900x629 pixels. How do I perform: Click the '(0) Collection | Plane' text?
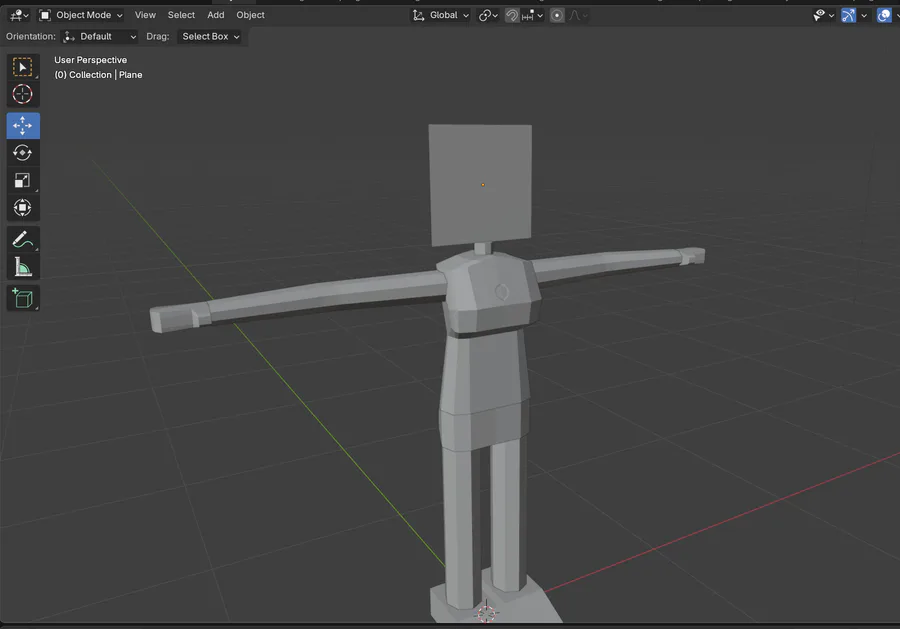click(x=98, y=75)
